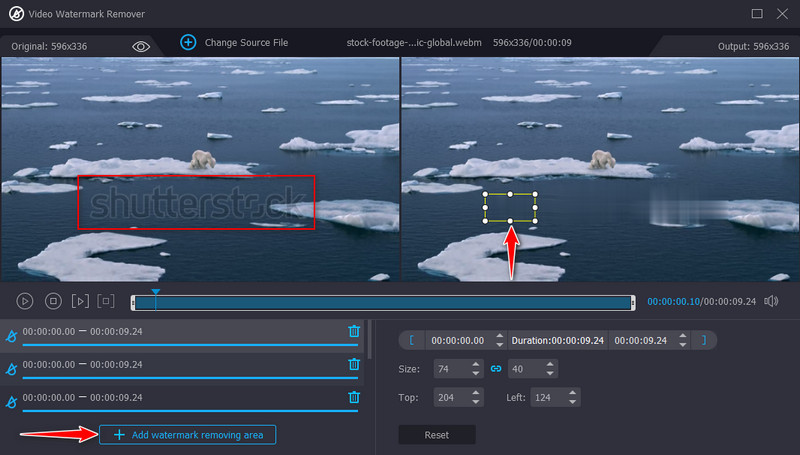Click Add watermark removing area button
The image size is (800, 455).
tap(187, 435)
